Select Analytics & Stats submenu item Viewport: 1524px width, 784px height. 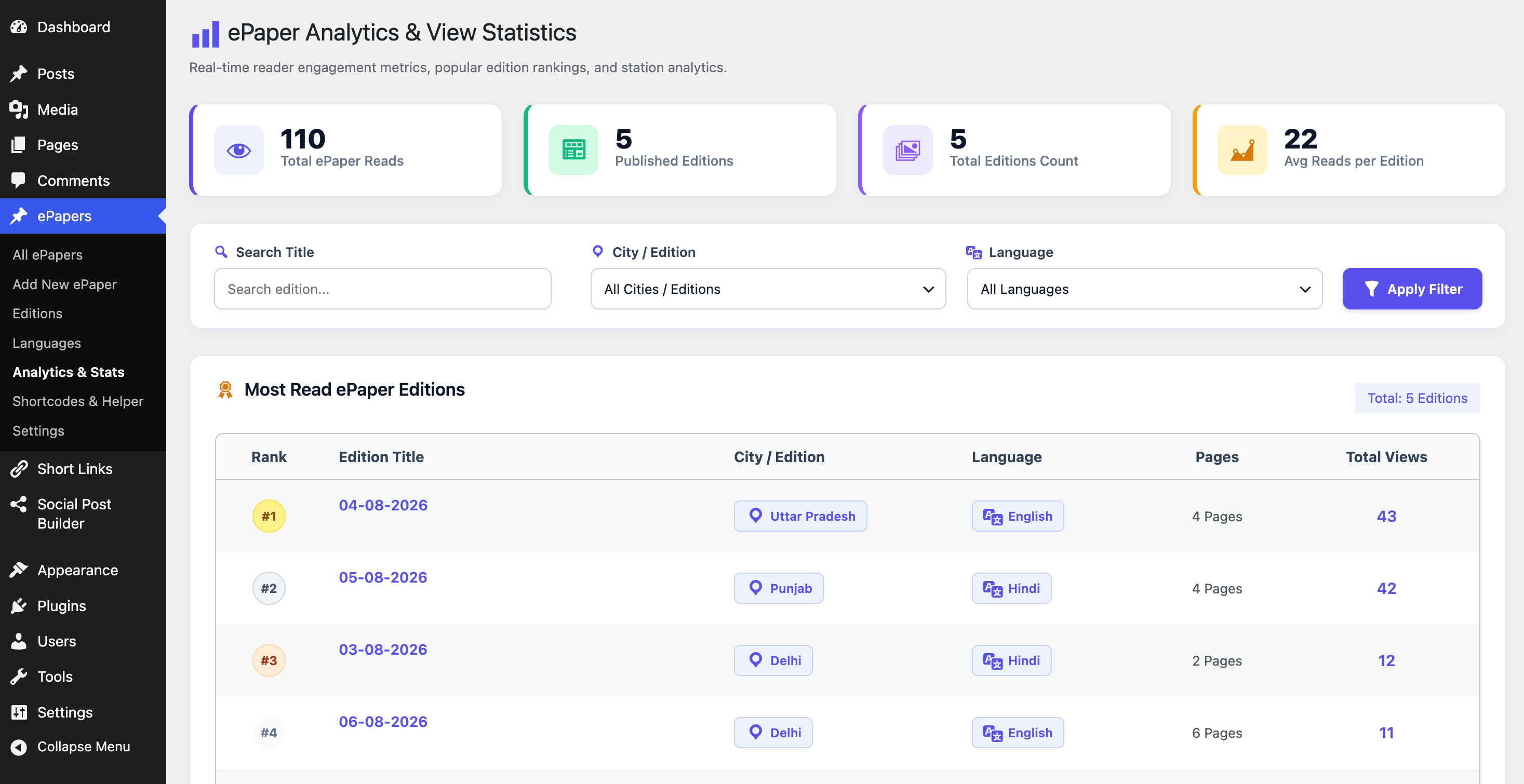(69, 372)
